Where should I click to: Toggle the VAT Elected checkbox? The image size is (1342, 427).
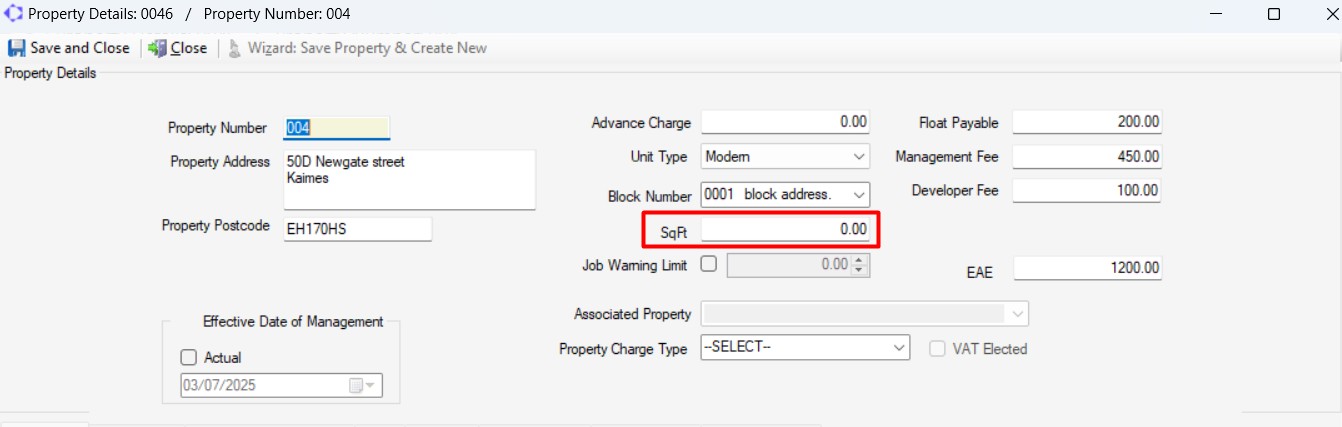(x=938, y=349)
